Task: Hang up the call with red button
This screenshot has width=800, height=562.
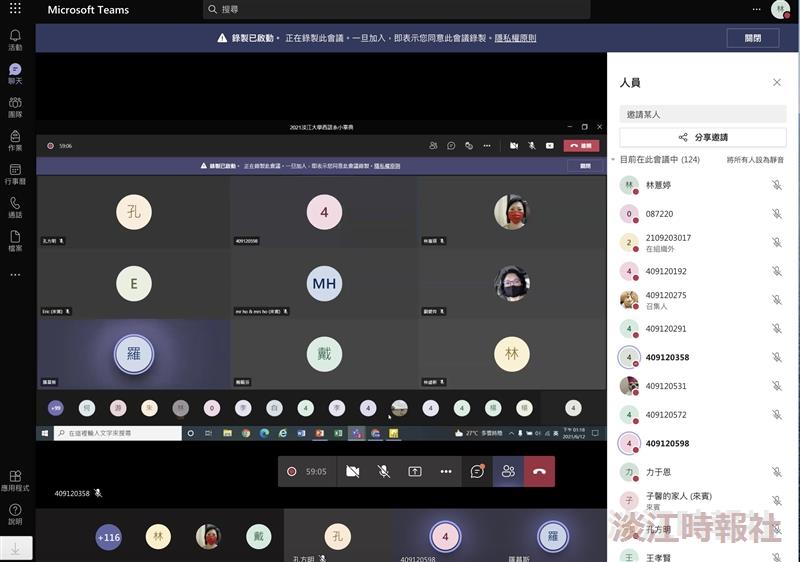Action: click(x=539, y=471)
